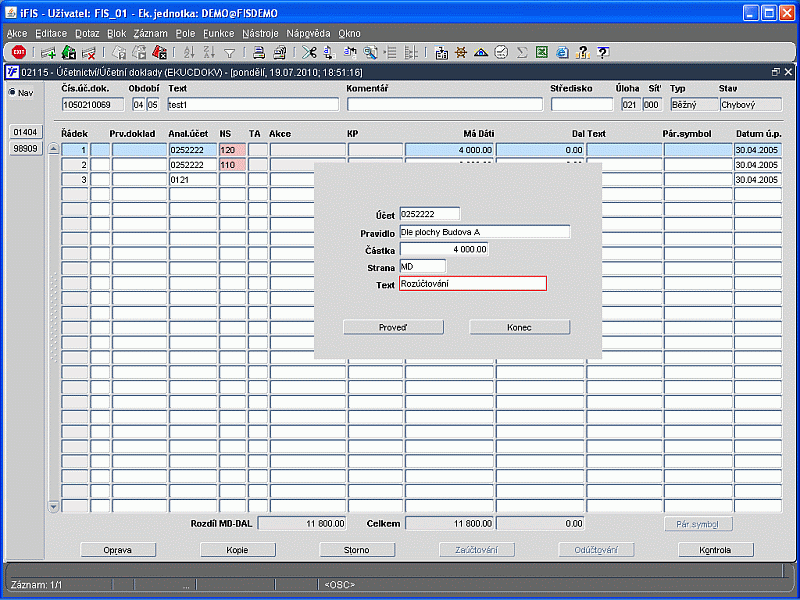The height and width of the screenshot is (600, 800).
Task: Open the Funkce menu
Action: click(218, 33)
